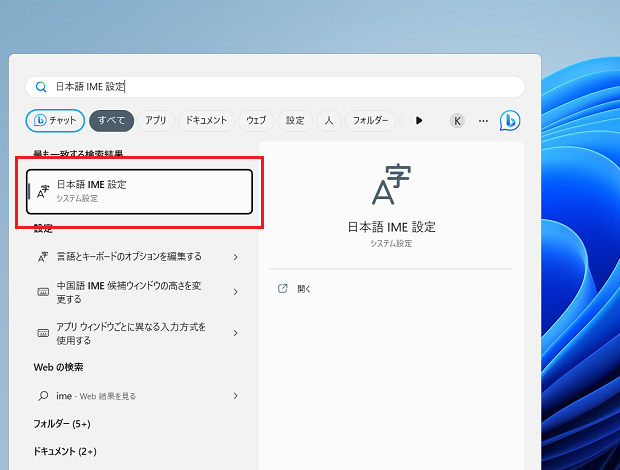Switch to the 人 filter tab
The height and width of the screenshot is (470, 620).
click(329, 121)
